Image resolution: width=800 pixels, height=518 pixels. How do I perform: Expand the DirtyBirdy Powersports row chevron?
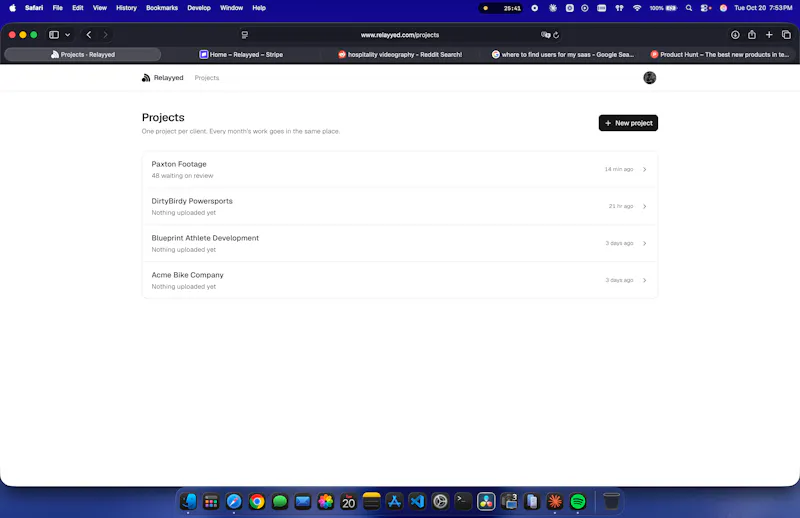[645, 206]
